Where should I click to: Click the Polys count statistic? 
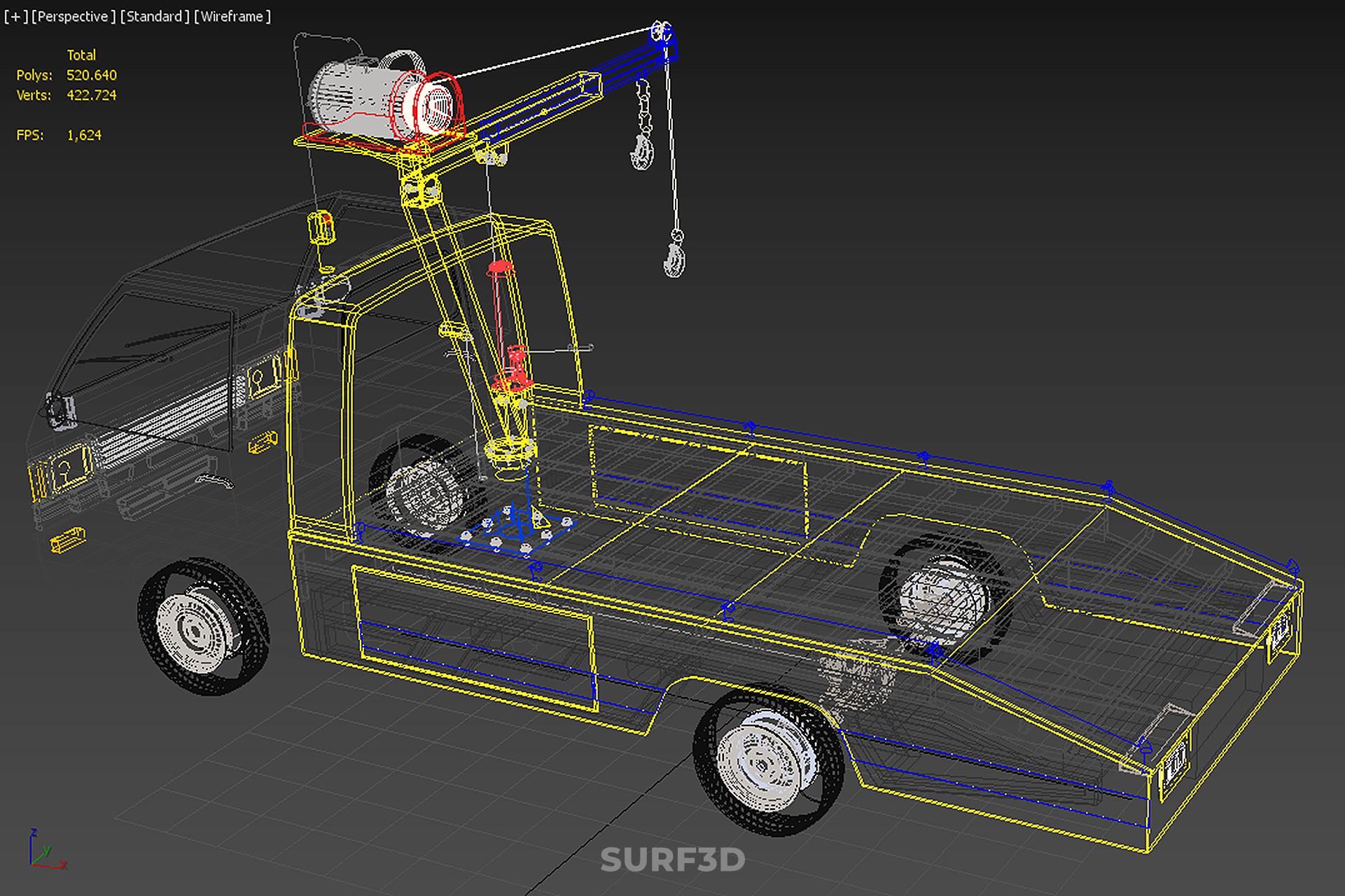(x=91, y=75)
